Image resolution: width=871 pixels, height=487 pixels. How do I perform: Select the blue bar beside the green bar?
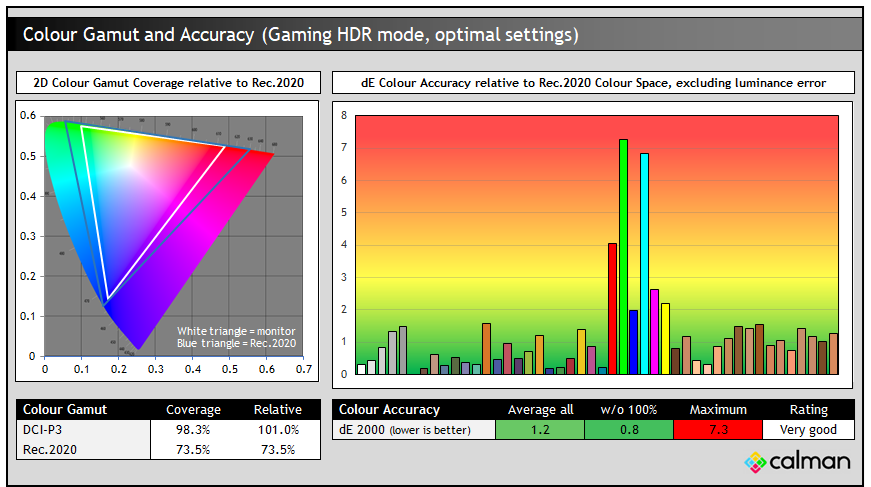633,342
